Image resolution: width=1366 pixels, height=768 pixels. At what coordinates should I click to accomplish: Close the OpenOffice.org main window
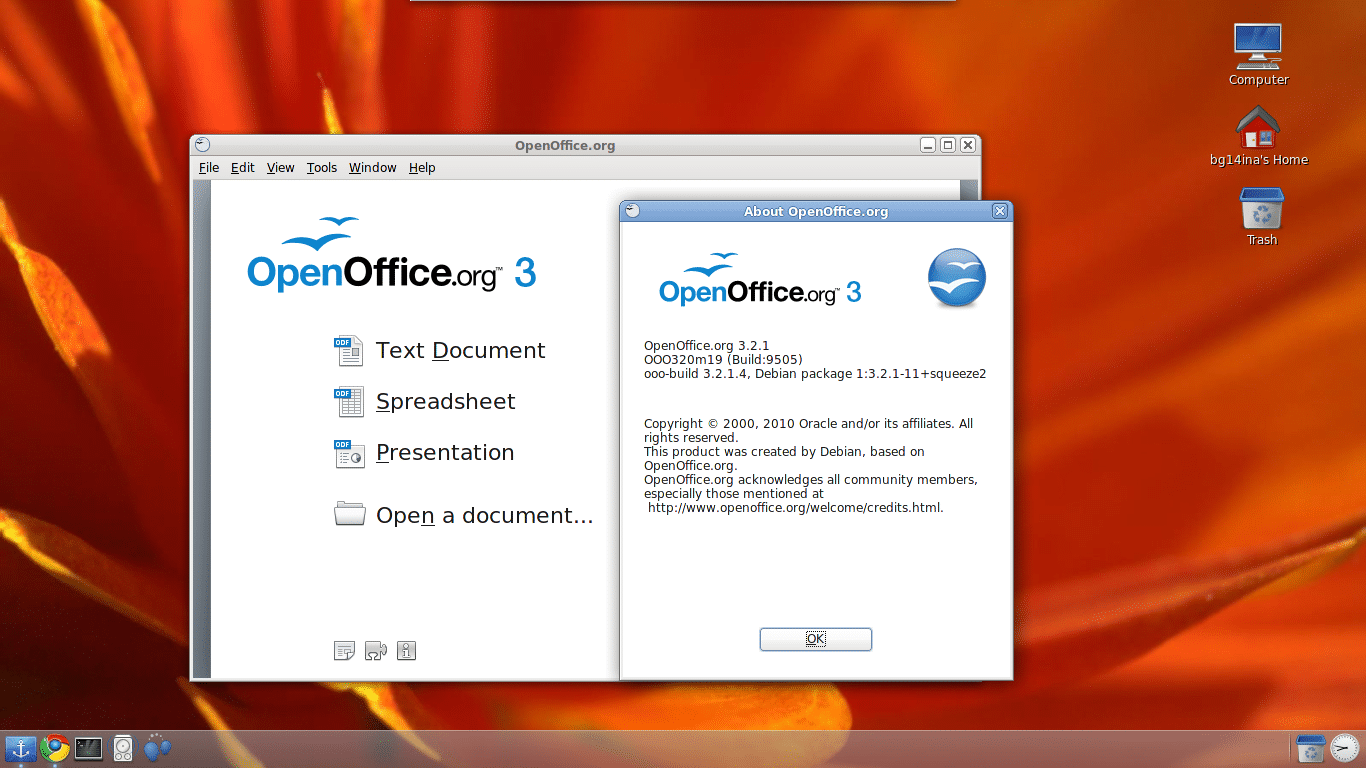[967, 145]
